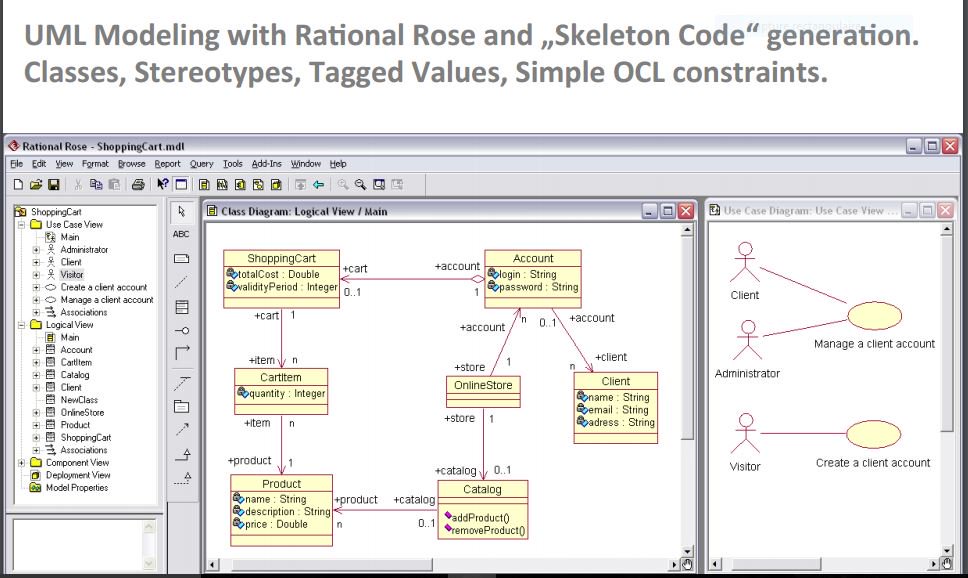Click the Browse Interaction Diagram toolbar icon
Image resolution: width=968 pixels, height=578 pixels.
click(222, 184)
